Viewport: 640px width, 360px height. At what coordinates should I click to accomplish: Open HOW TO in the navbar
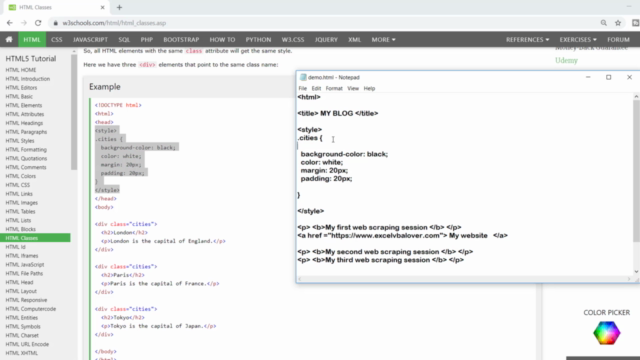222,40
